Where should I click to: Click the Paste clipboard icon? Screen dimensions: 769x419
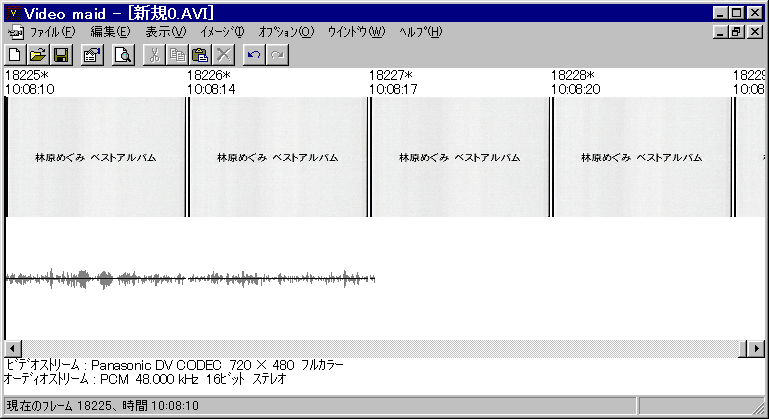point(199,55)
